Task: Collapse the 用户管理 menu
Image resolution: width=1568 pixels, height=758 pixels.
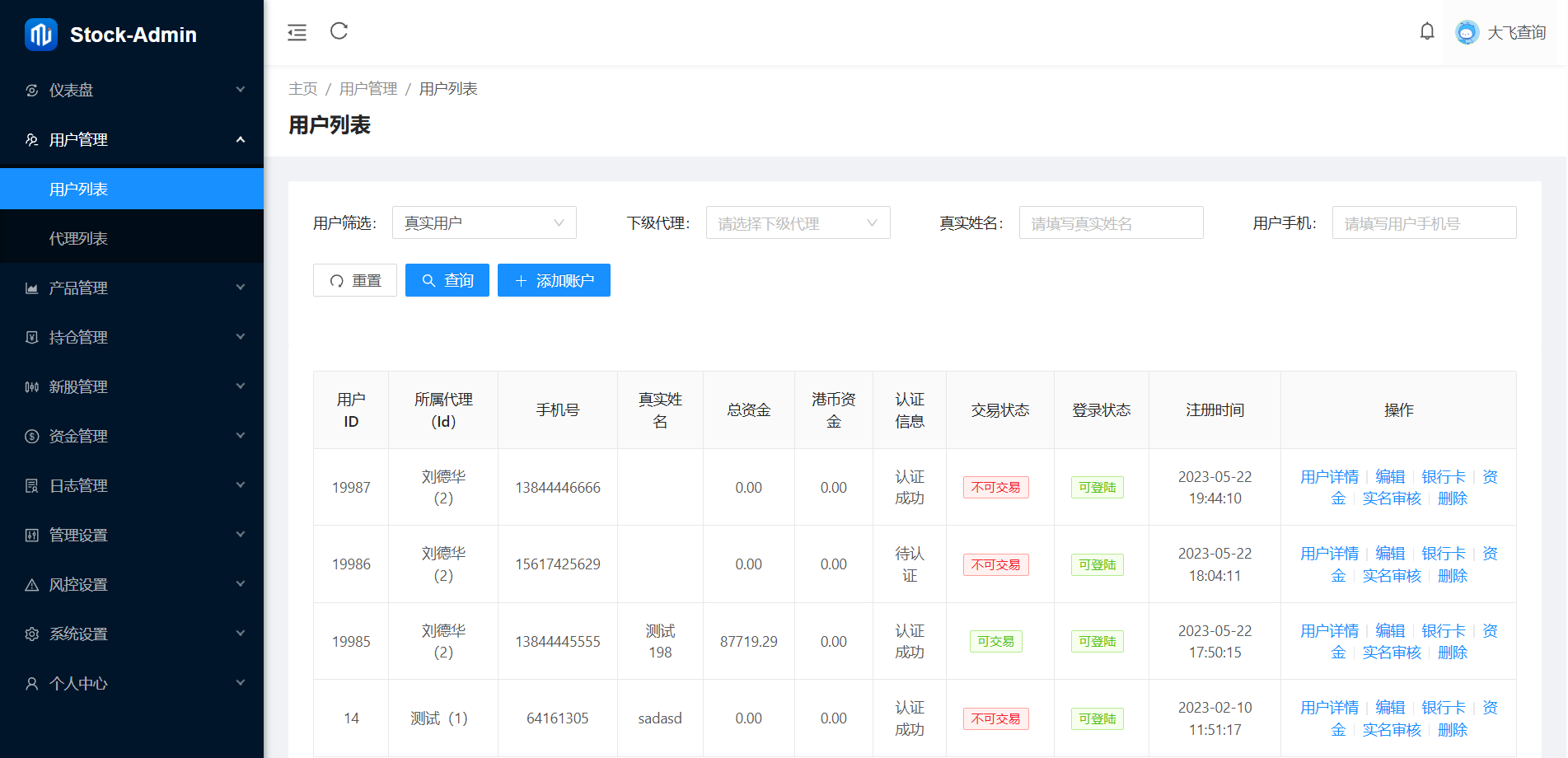Action: tap(132, 140)
